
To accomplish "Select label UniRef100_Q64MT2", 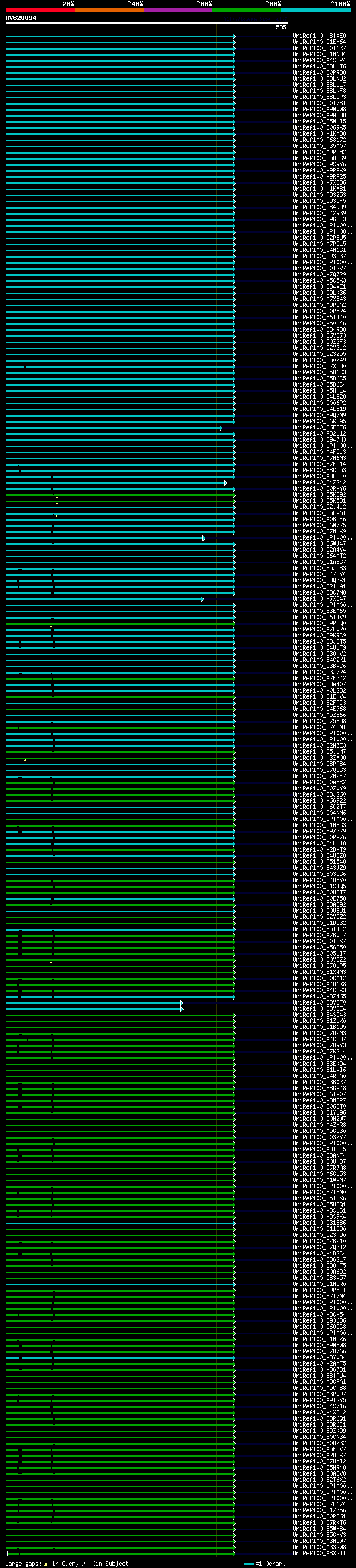I will click(319, 556).
